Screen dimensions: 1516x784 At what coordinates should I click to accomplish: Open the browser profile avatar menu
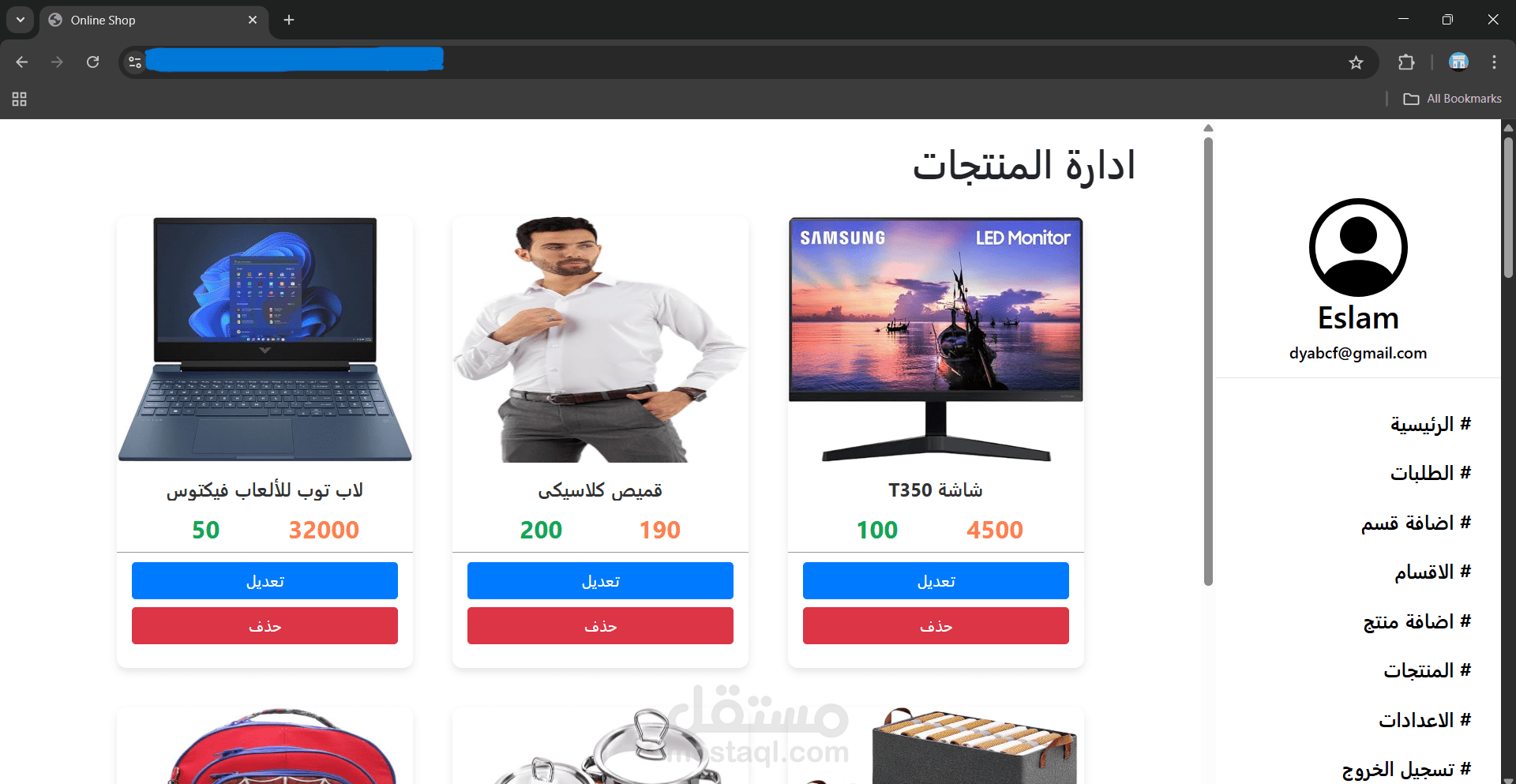(x=1458, y=62)
